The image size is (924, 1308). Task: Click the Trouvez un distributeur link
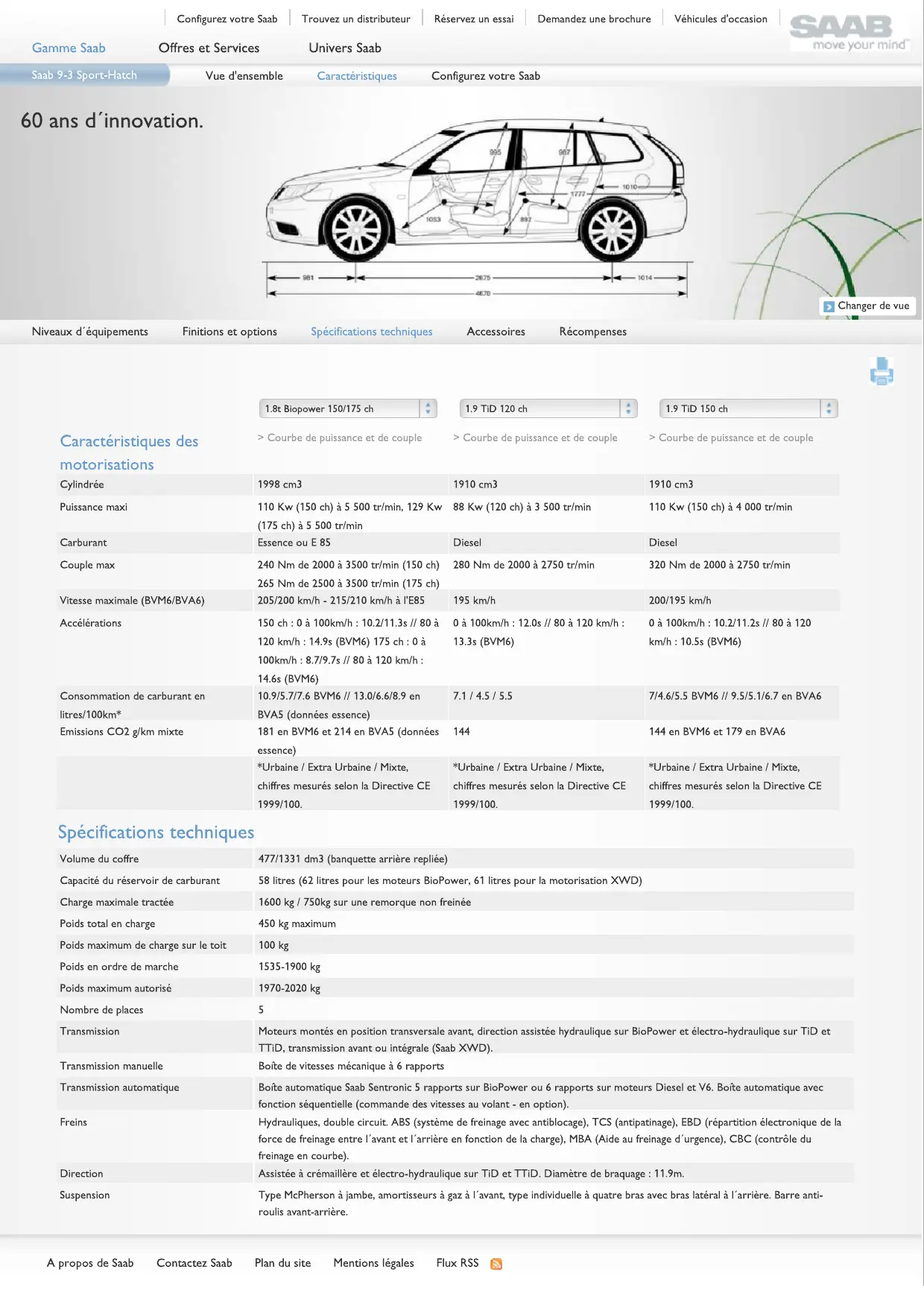coord(355,19)
